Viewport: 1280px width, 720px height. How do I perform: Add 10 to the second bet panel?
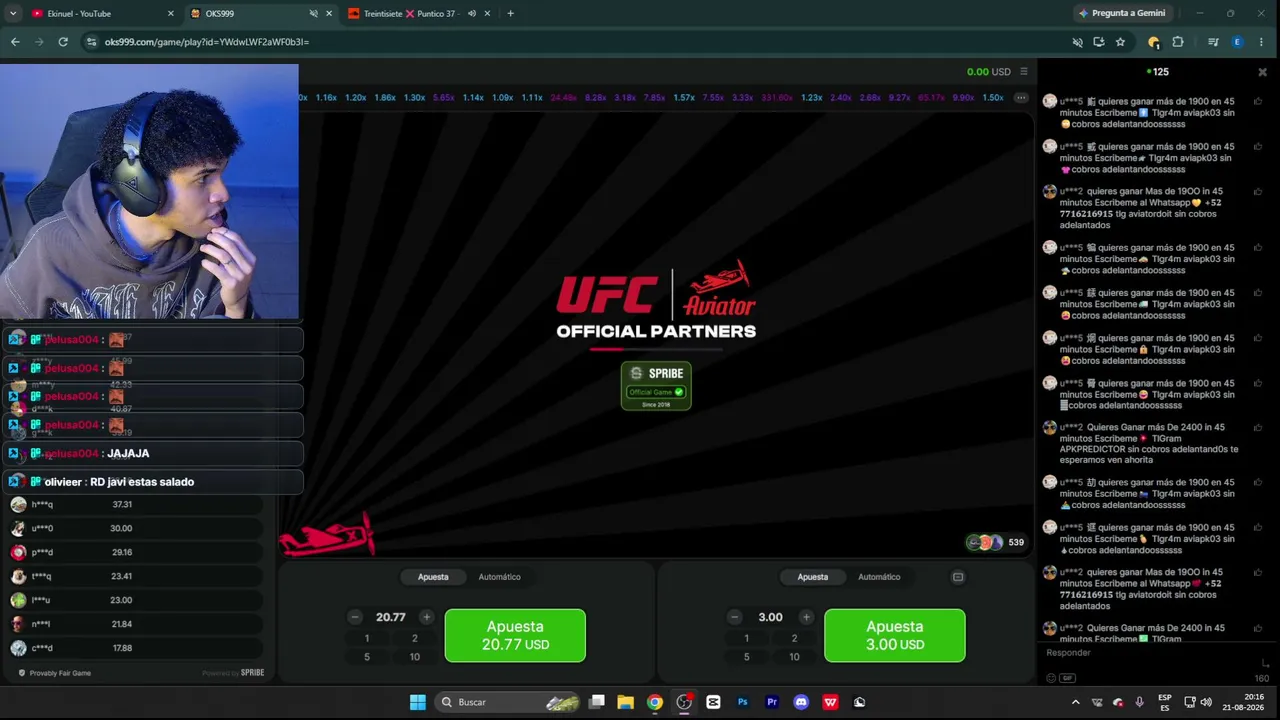[x=795, y=657]
